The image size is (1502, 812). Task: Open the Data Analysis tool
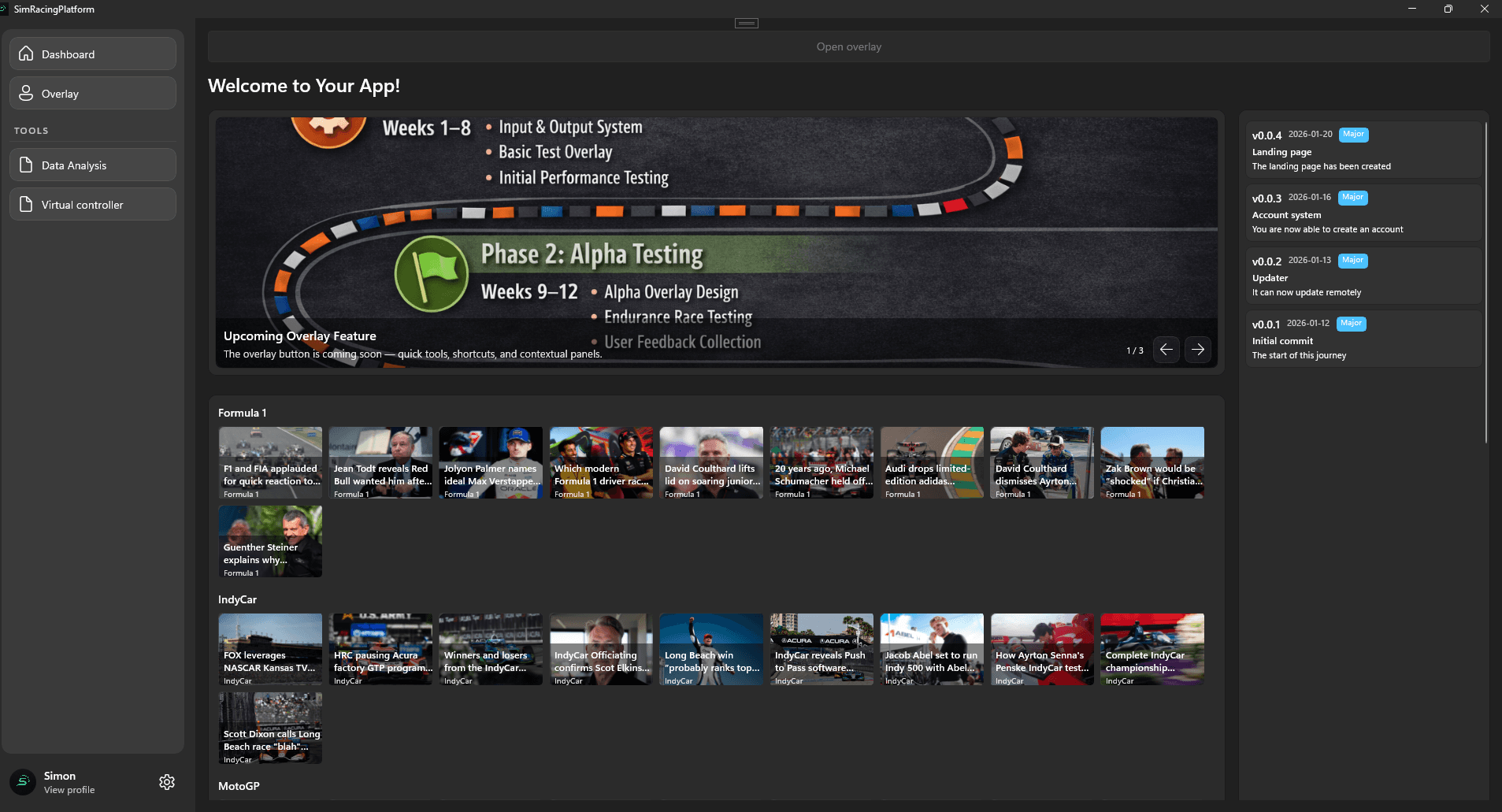coord(93,165)
